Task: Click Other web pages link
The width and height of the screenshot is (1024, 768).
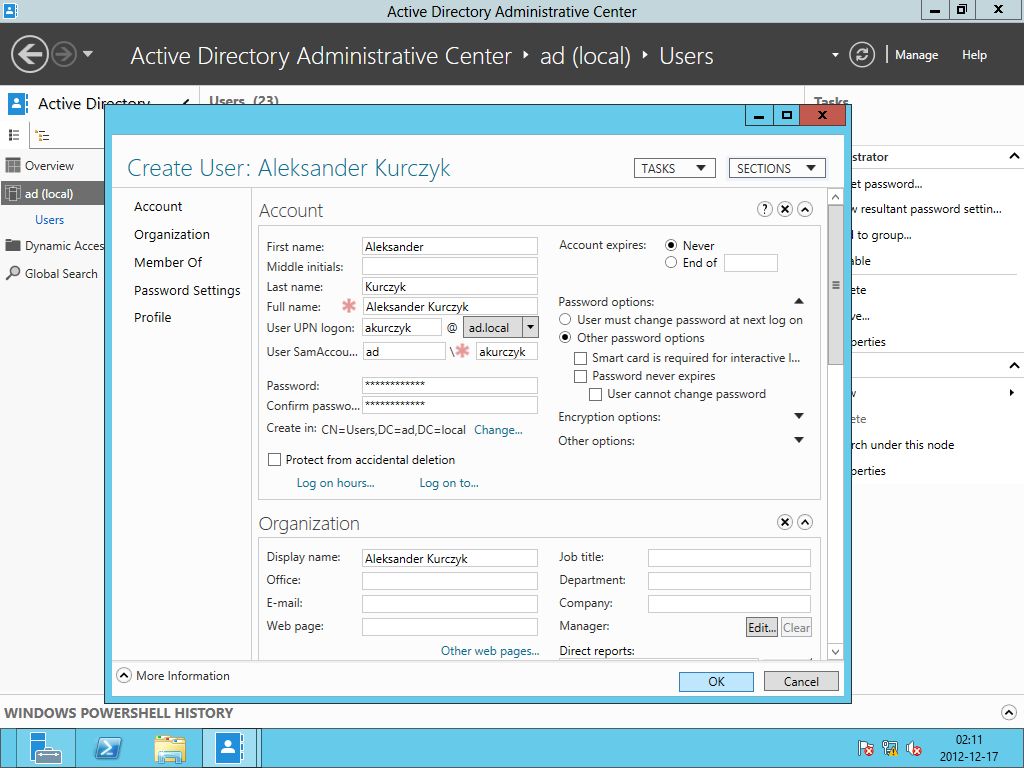Action: pyautogui.click(x=490, y=650)
